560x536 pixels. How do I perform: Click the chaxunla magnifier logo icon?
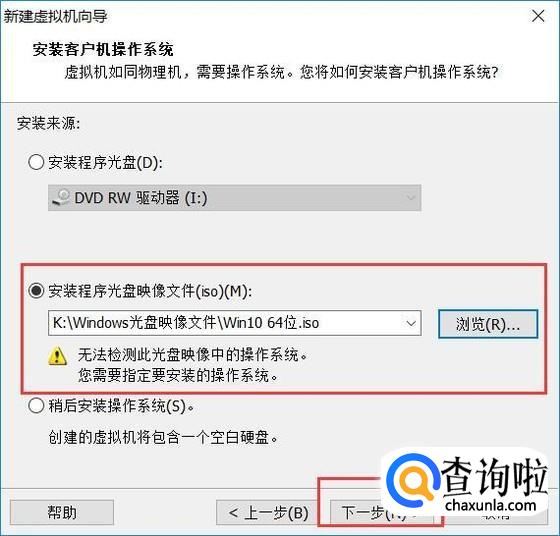coord(414,480)
